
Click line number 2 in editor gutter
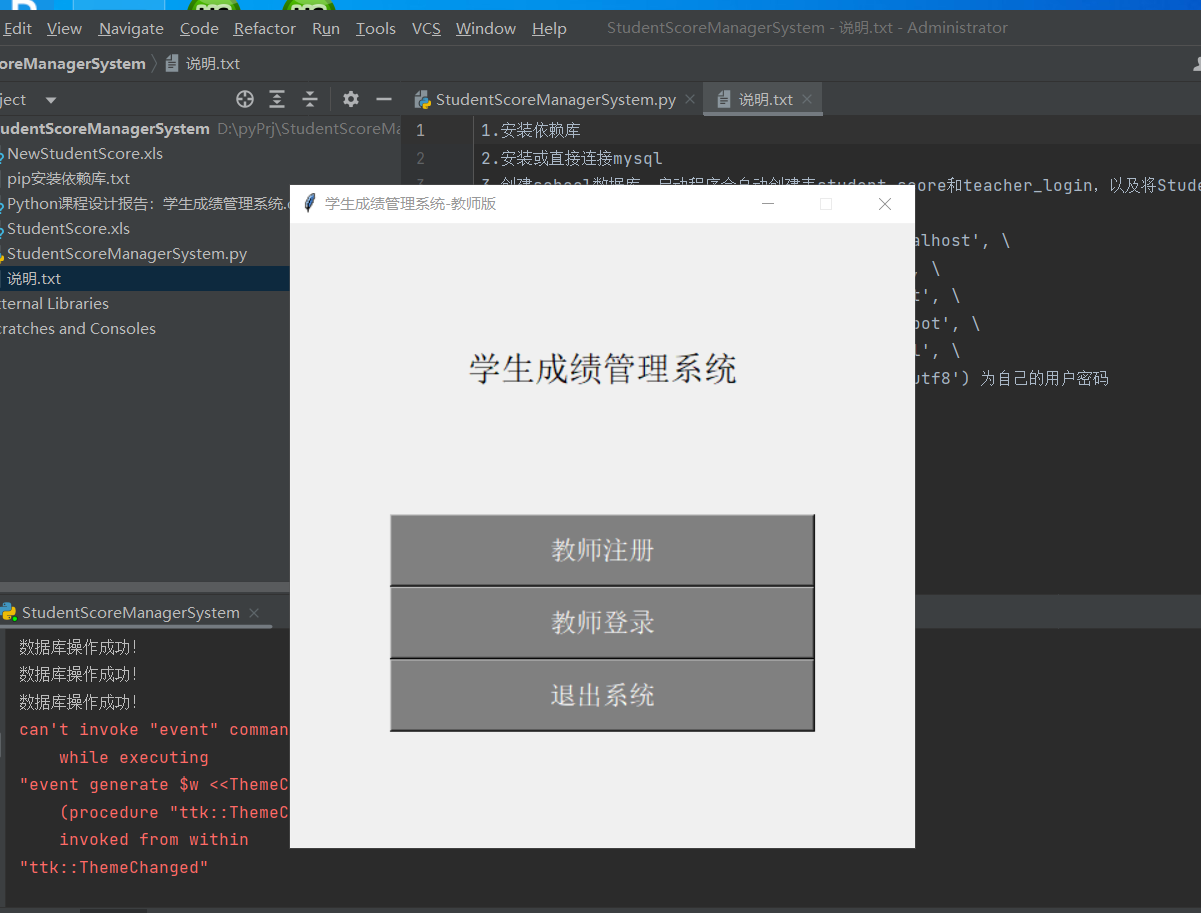click(420, 158)
